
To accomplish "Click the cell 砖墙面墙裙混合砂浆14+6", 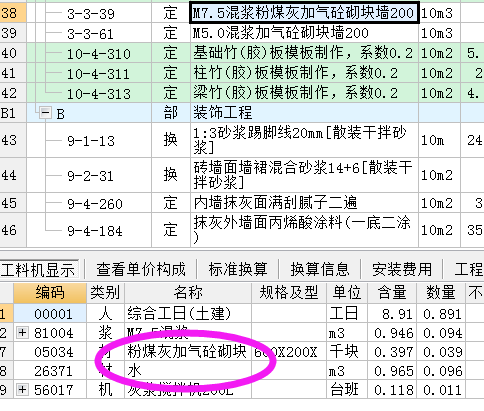I will point(304,175).
